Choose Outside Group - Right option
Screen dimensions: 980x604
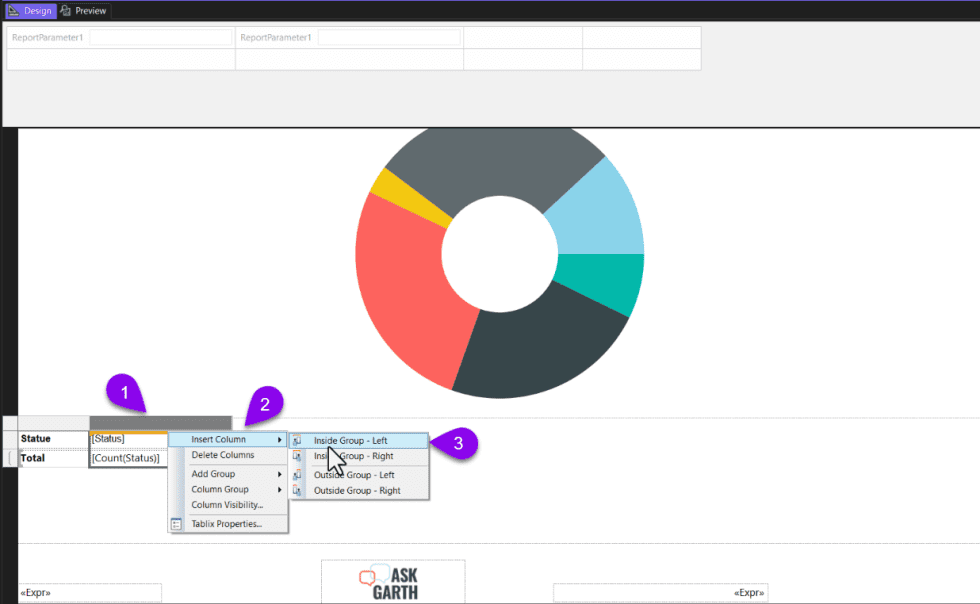(359, 491)
